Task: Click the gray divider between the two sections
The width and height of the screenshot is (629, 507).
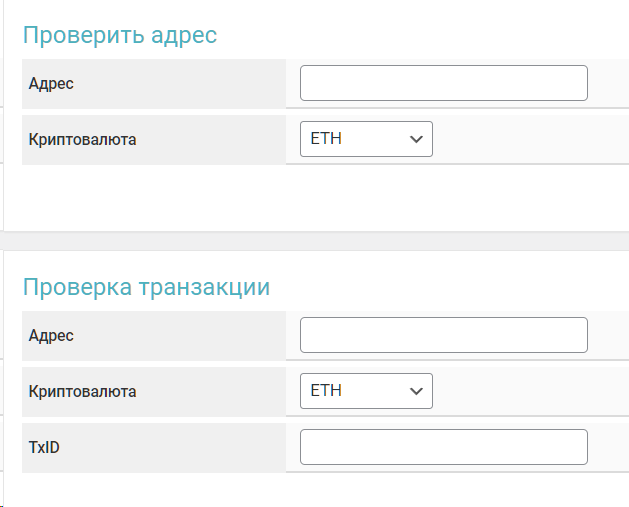Action: [x=316, y=241]
